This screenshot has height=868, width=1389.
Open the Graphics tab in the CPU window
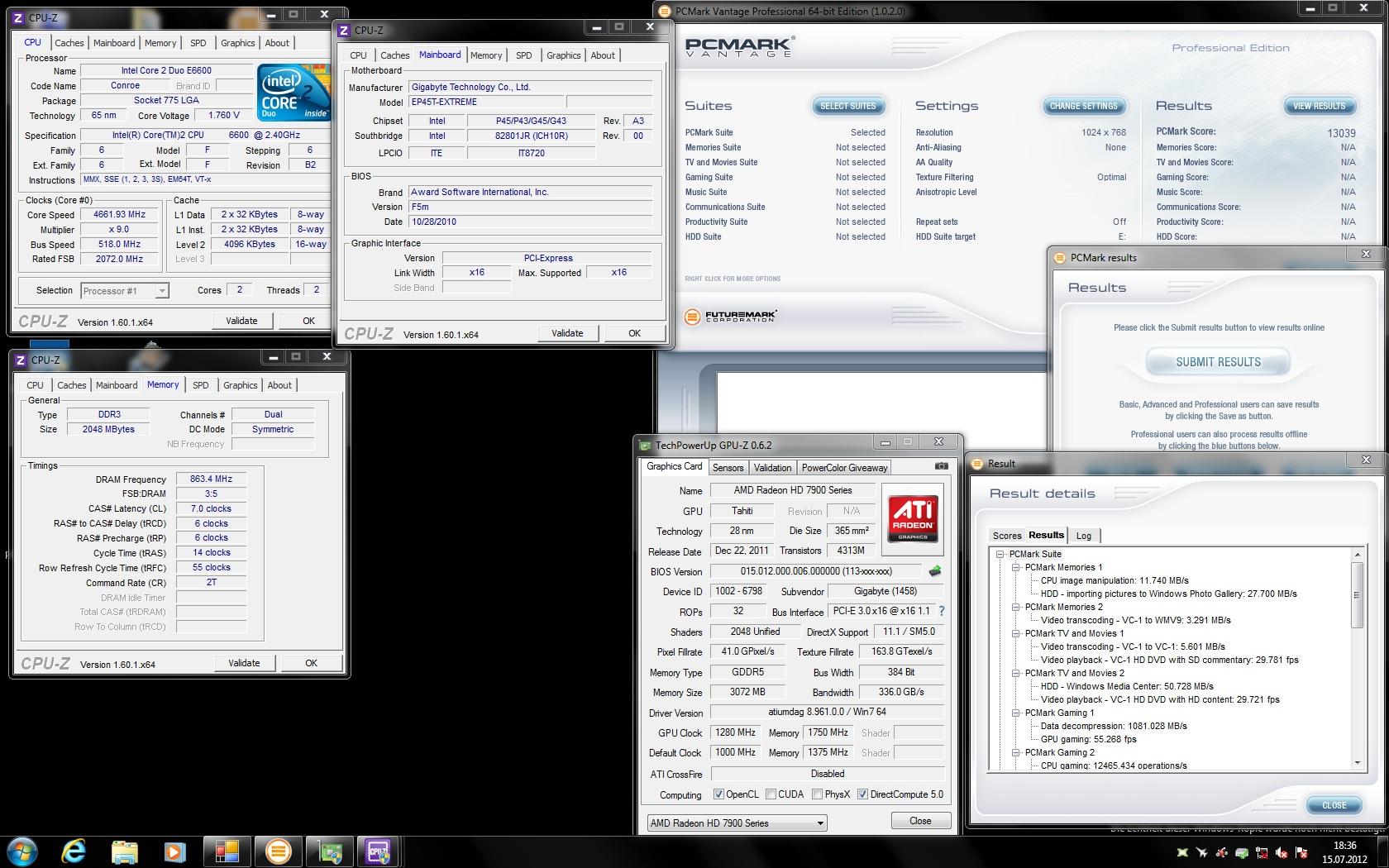point(237,43)
